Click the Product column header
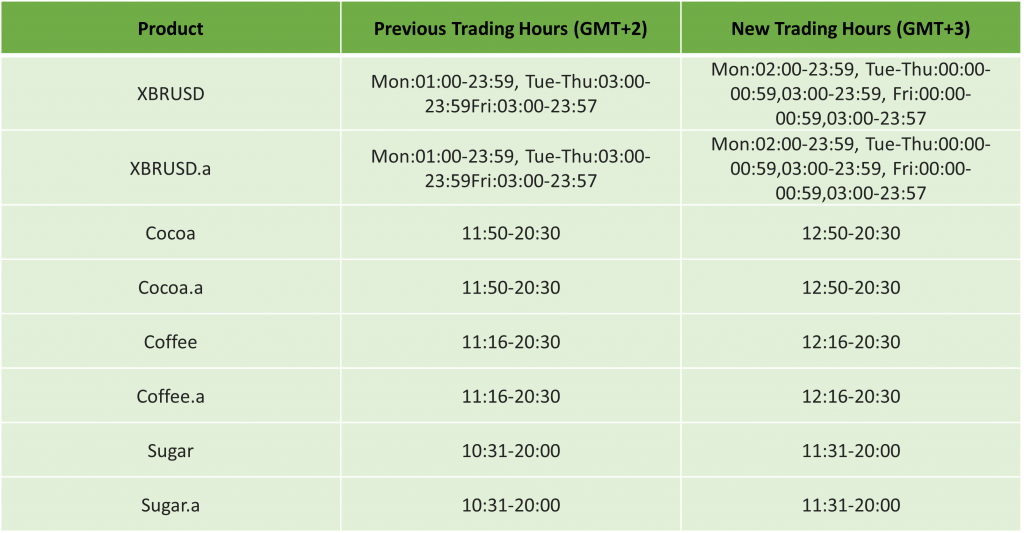The image size is (1024, 533). (170, 28)
